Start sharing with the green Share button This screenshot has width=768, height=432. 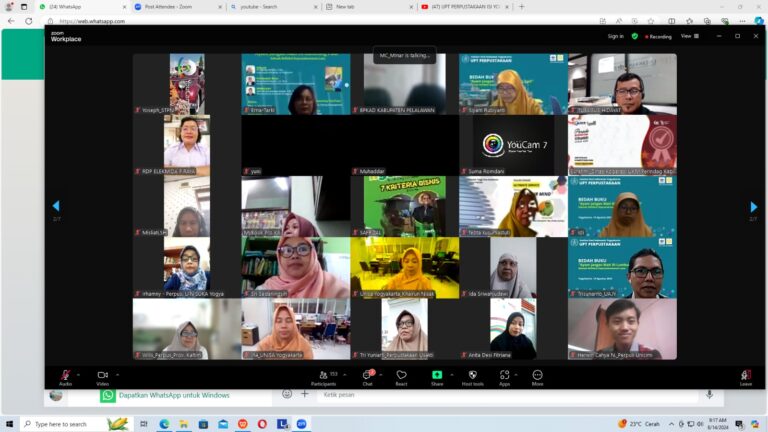pos(437,375)
